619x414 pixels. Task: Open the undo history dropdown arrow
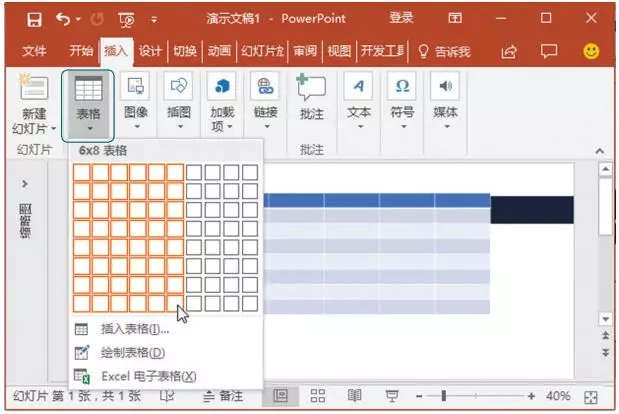click(78, 19)
